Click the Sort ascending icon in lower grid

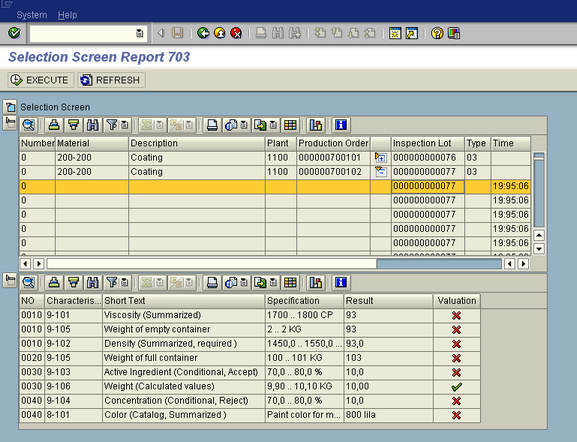[x=54, y=283]
